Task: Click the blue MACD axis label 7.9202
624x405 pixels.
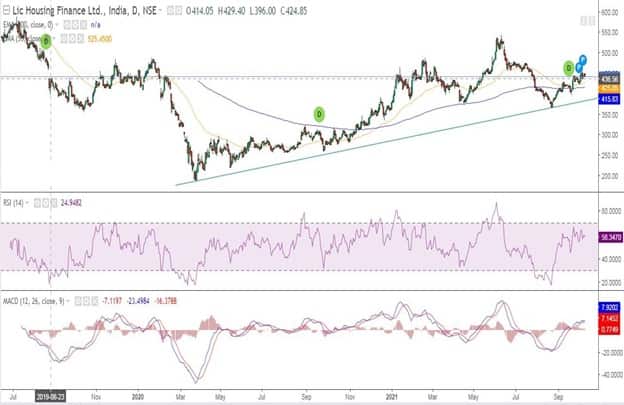Action: 609,307
